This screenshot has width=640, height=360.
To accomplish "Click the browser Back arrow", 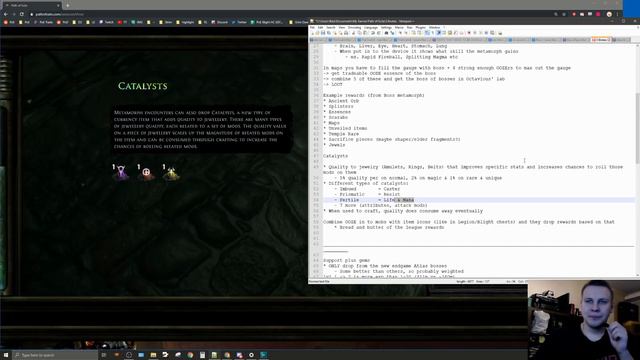I will click(x=6, y=14).
